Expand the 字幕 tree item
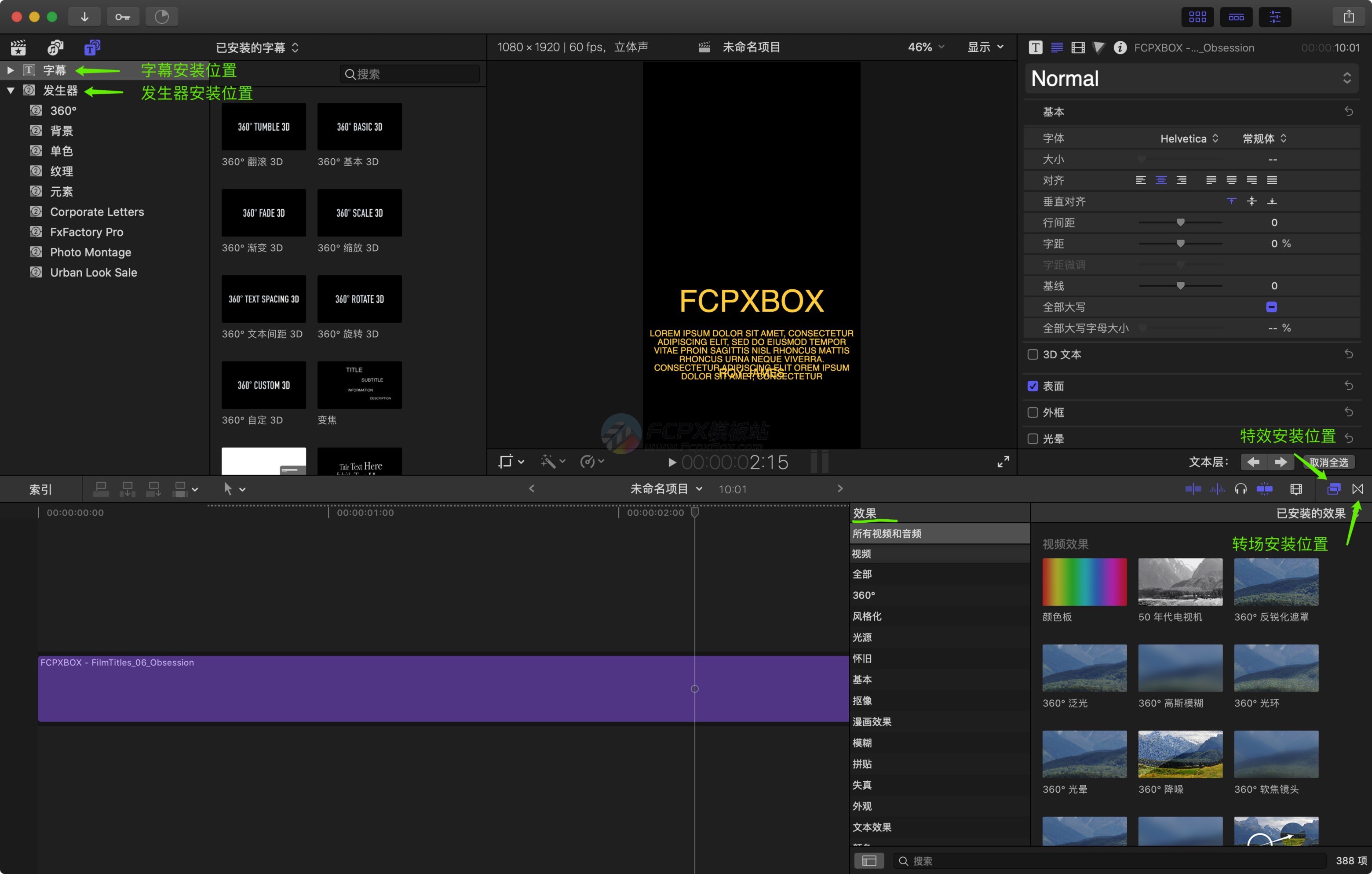1372x874 pixels. click(x=10, y=70)
